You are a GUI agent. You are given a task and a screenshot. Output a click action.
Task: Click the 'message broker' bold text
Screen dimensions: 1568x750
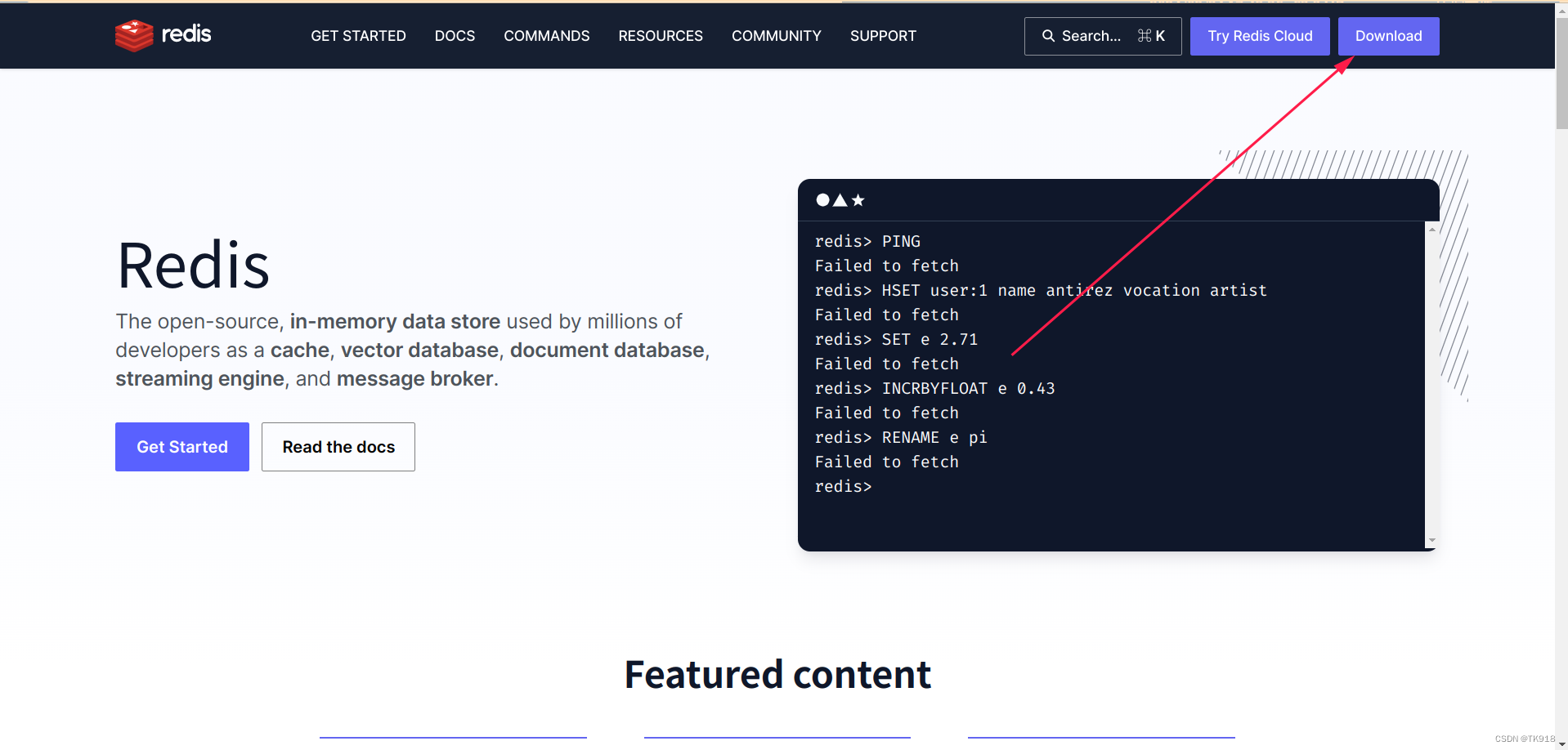415,378
